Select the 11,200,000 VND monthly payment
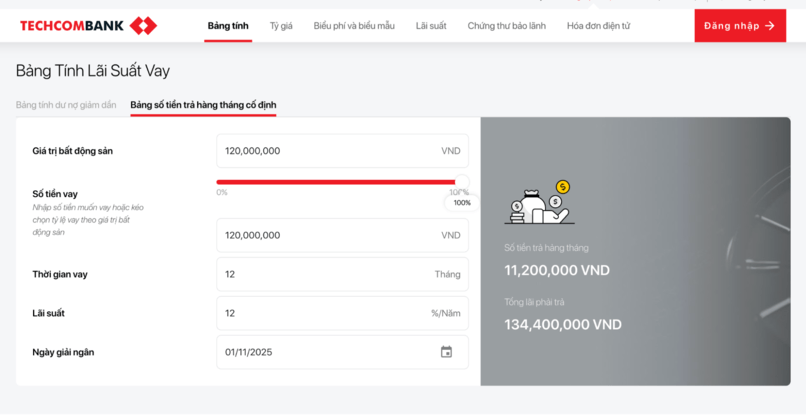Viewport: 806px width, 418px height. [557, 270]
